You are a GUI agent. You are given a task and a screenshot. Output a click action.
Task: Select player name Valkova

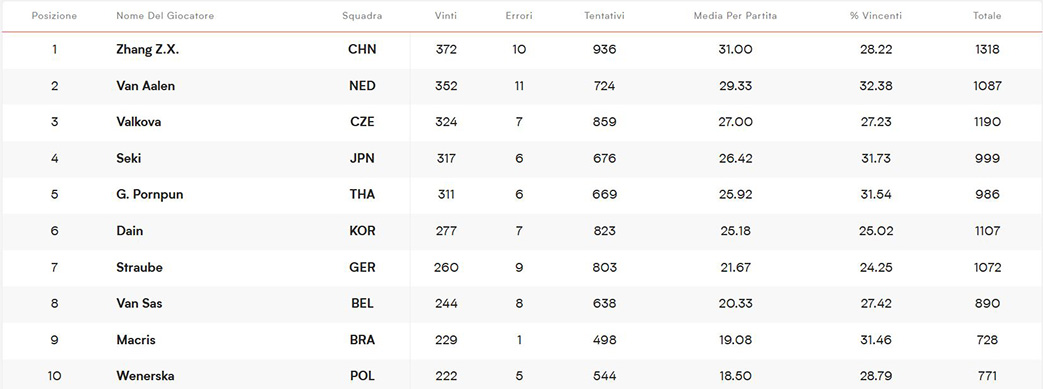pyautogui.click(x=138, y=122)
